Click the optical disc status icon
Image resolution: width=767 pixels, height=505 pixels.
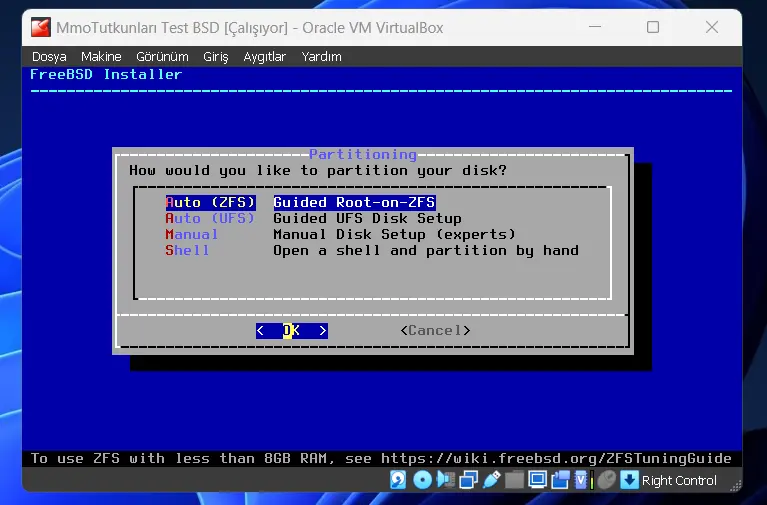click(422, 480)
